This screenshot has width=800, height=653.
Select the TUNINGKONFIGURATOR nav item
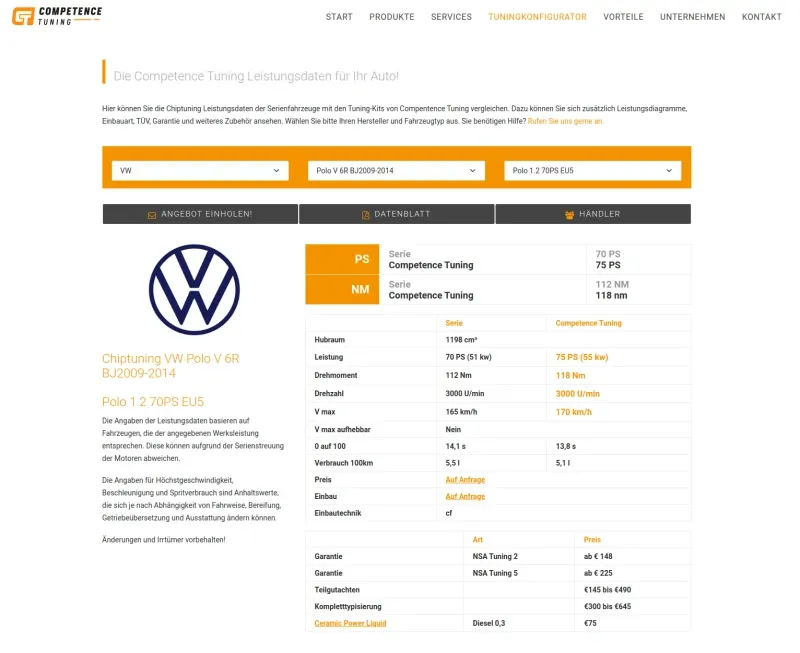click(x=537, y=17)
